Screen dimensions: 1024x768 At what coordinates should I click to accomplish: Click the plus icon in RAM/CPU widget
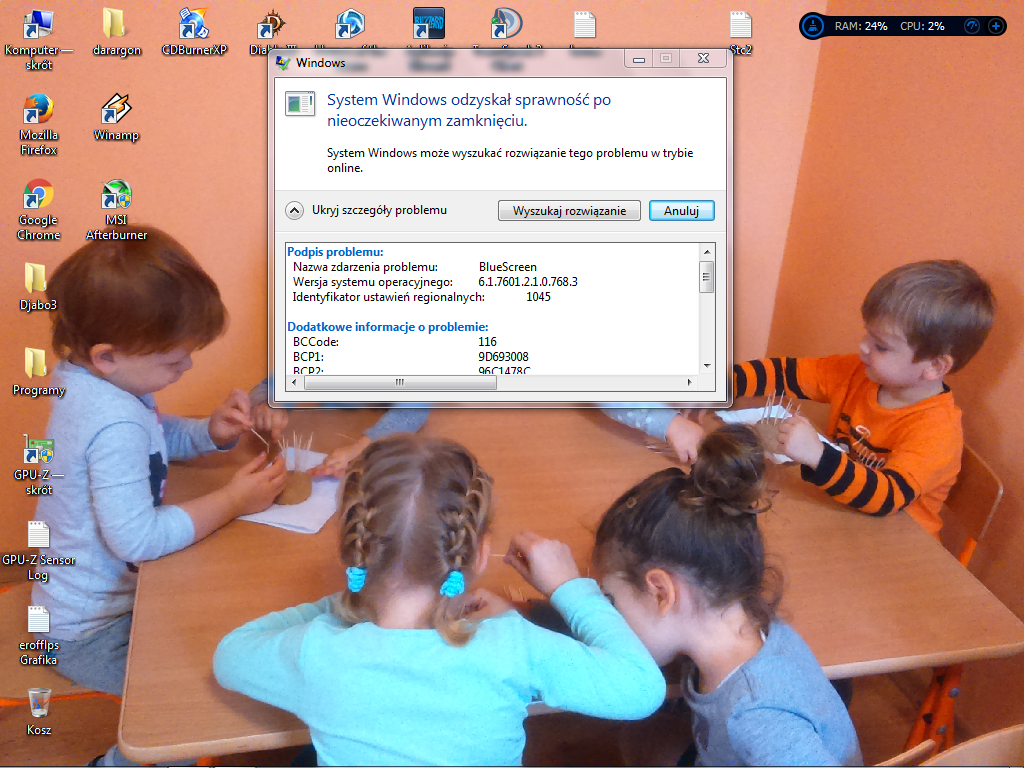[995, 26]
